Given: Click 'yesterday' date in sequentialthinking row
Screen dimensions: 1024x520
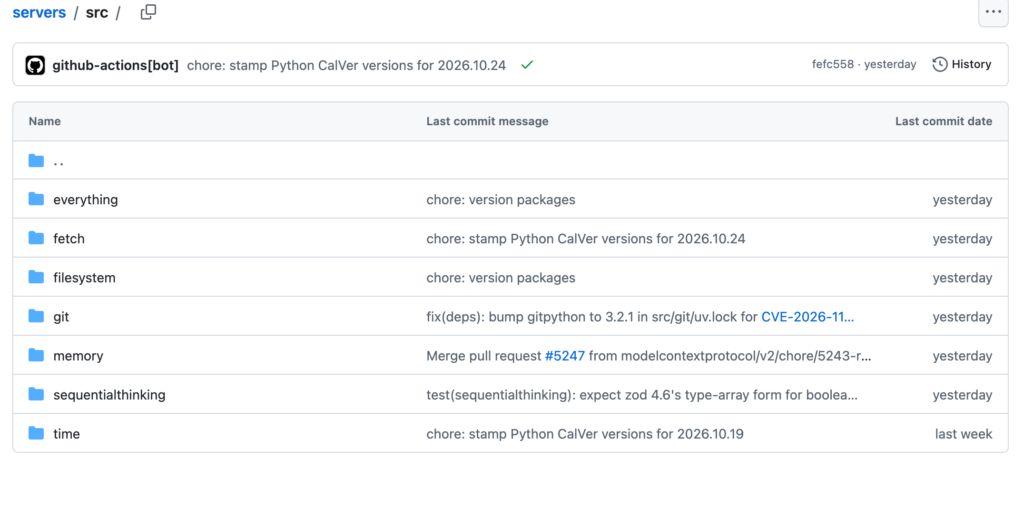Looking at the screenshot, I should [x=962, y=395].
